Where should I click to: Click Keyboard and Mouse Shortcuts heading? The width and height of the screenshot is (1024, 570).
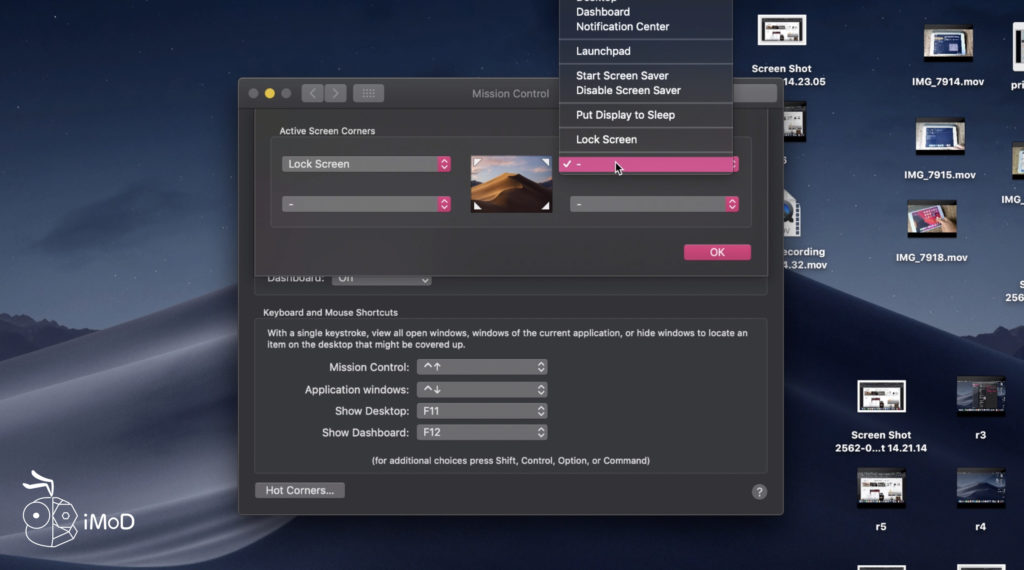pos(330,313)
